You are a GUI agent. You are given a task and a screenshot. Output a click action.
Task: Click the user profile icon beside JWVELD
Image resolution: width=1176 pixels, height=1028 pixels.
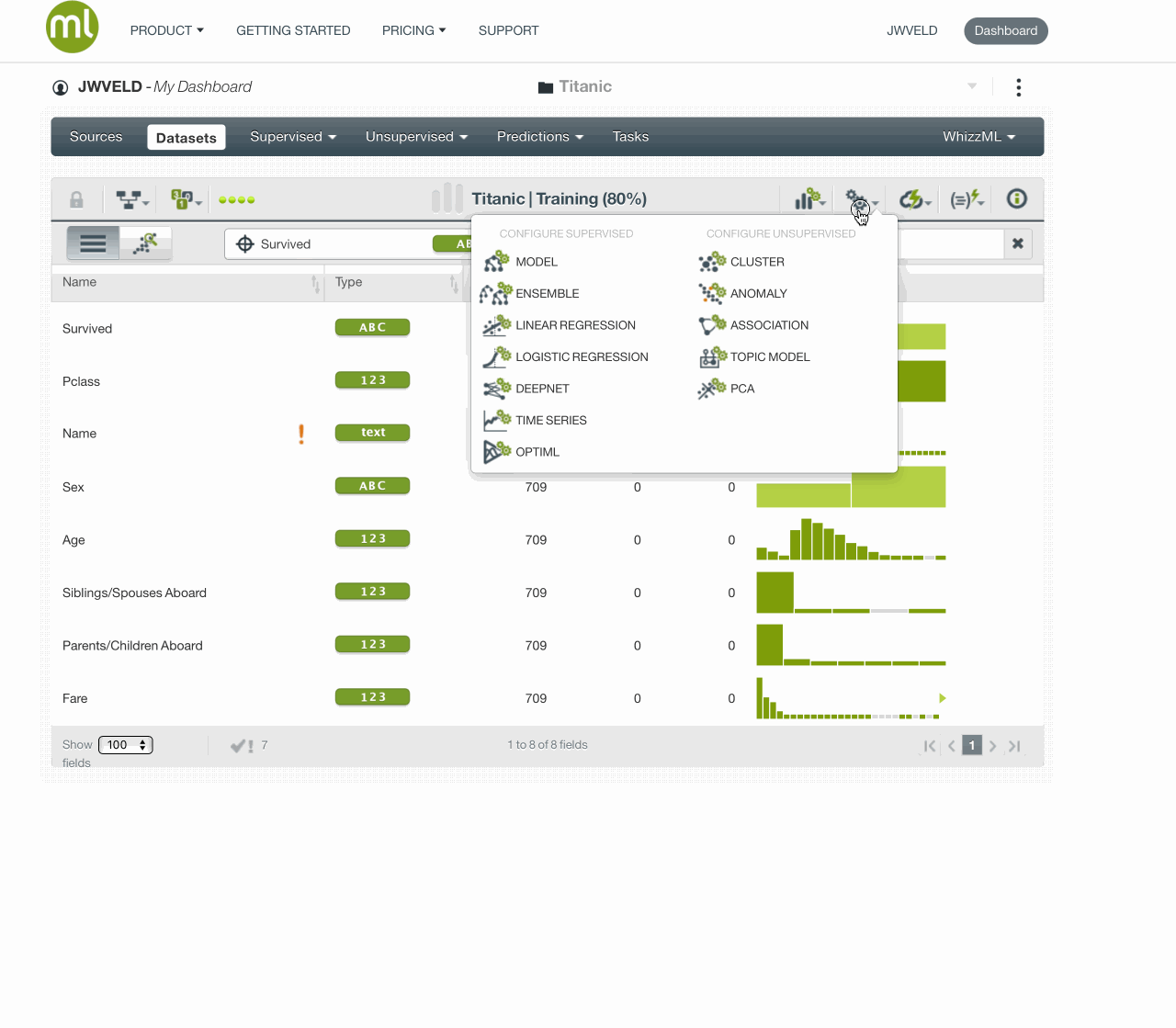tap(61, 87)
